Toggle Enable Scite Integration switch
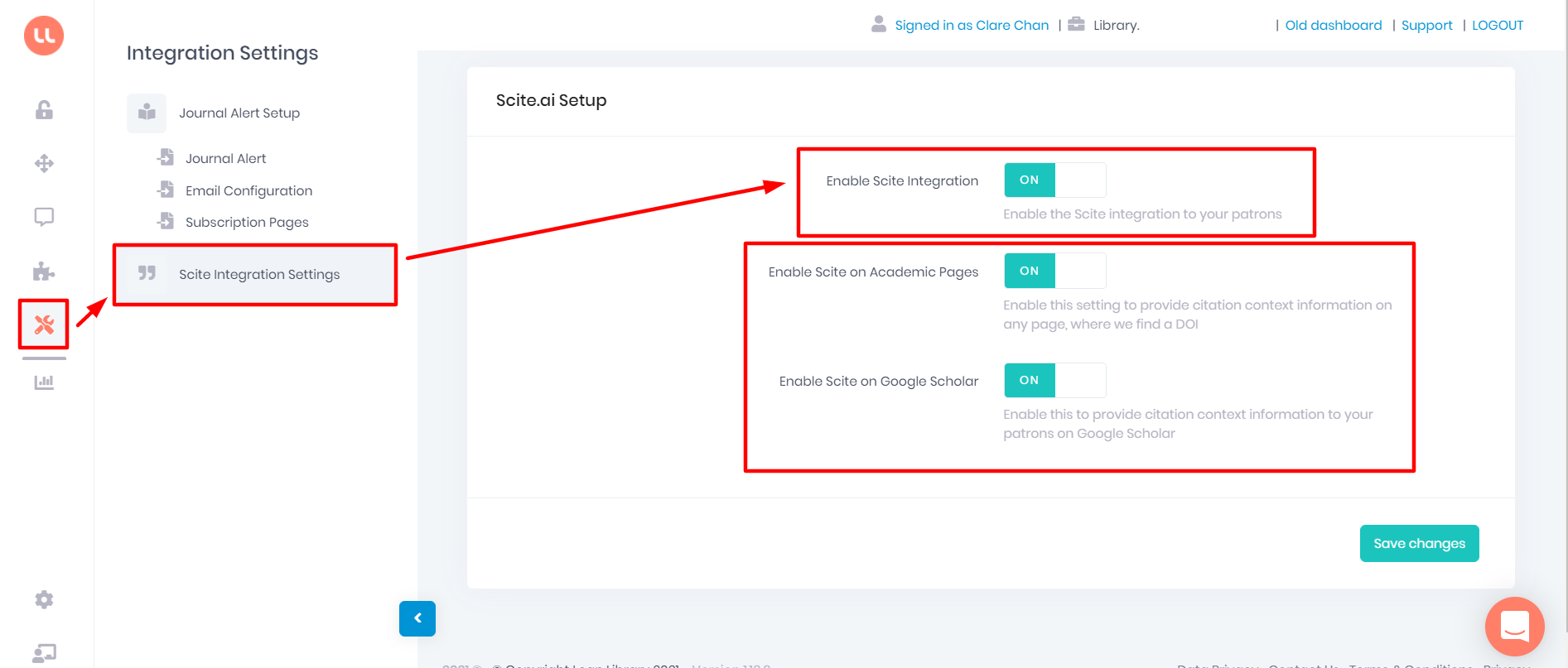The image size is (1568, 668). tap(1054, 180)
